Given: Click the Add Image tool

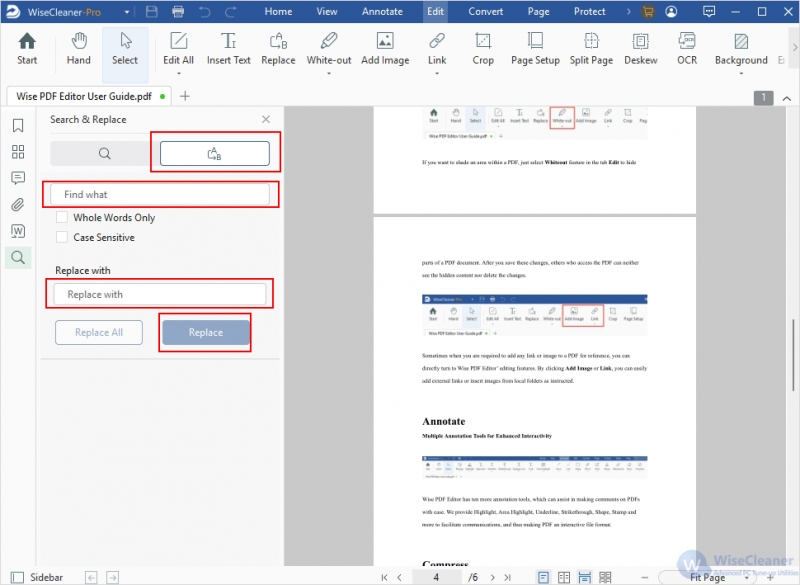Looking at the screenshot, I should (x=385, y=49).
